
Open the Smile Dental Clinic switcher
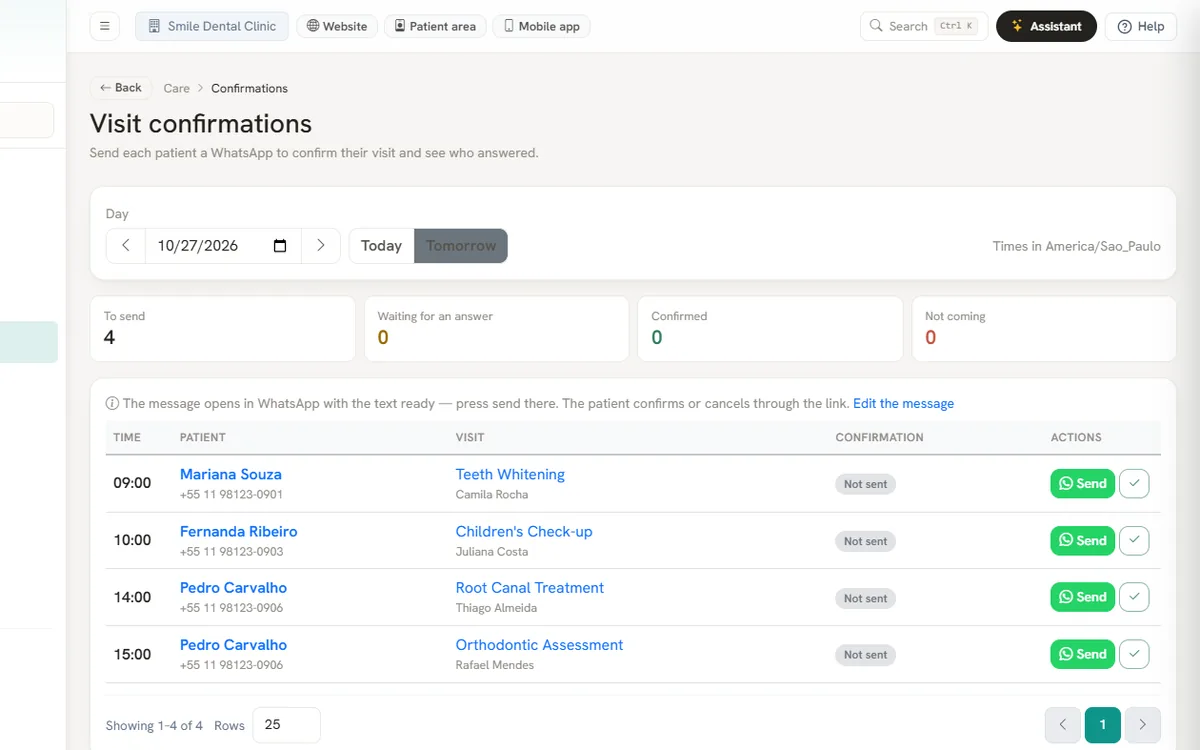click(212, 26)
